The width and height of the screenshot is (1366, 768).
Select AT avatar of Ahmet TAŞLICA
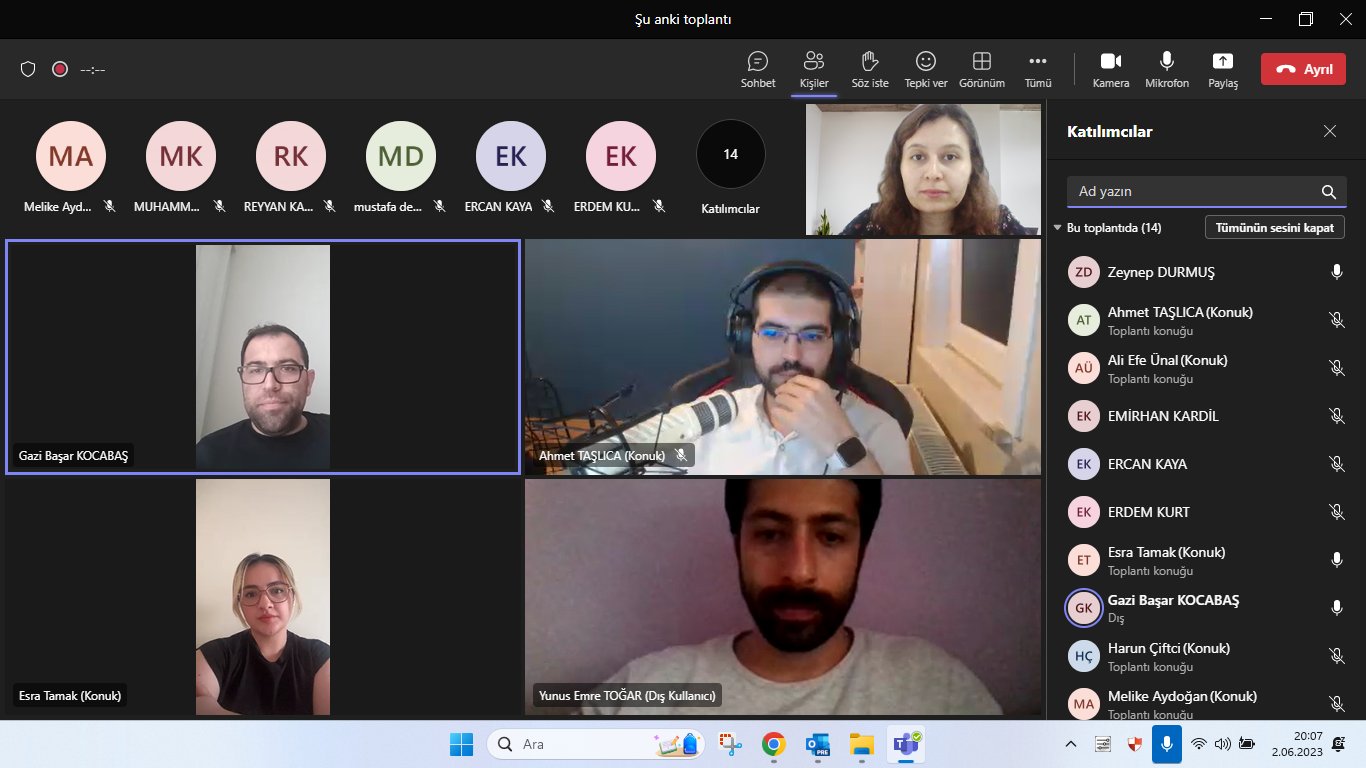click(1084, 320)
